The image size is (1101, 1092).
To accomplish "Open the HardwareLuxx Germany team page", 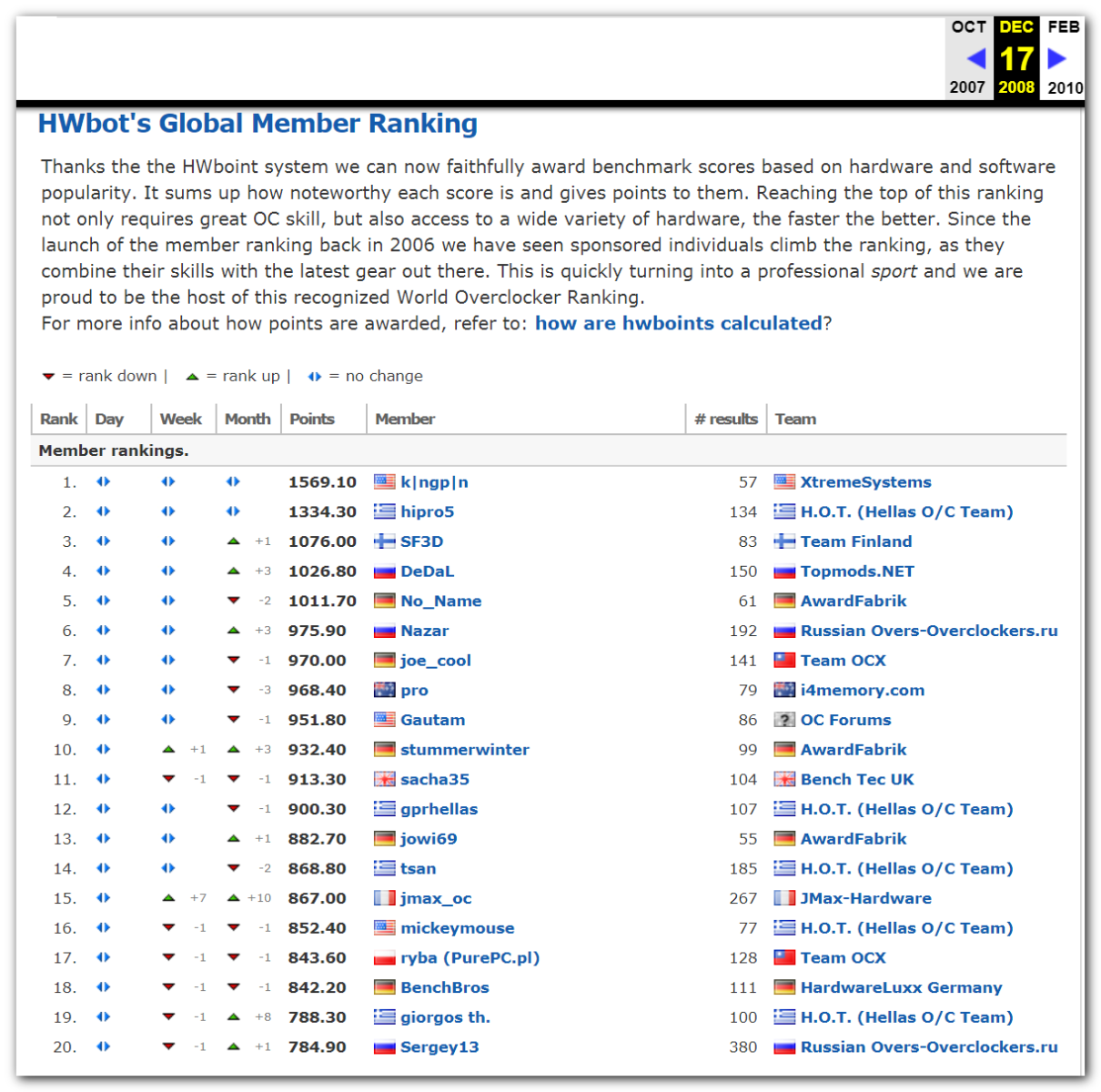I will coord(901,988).
